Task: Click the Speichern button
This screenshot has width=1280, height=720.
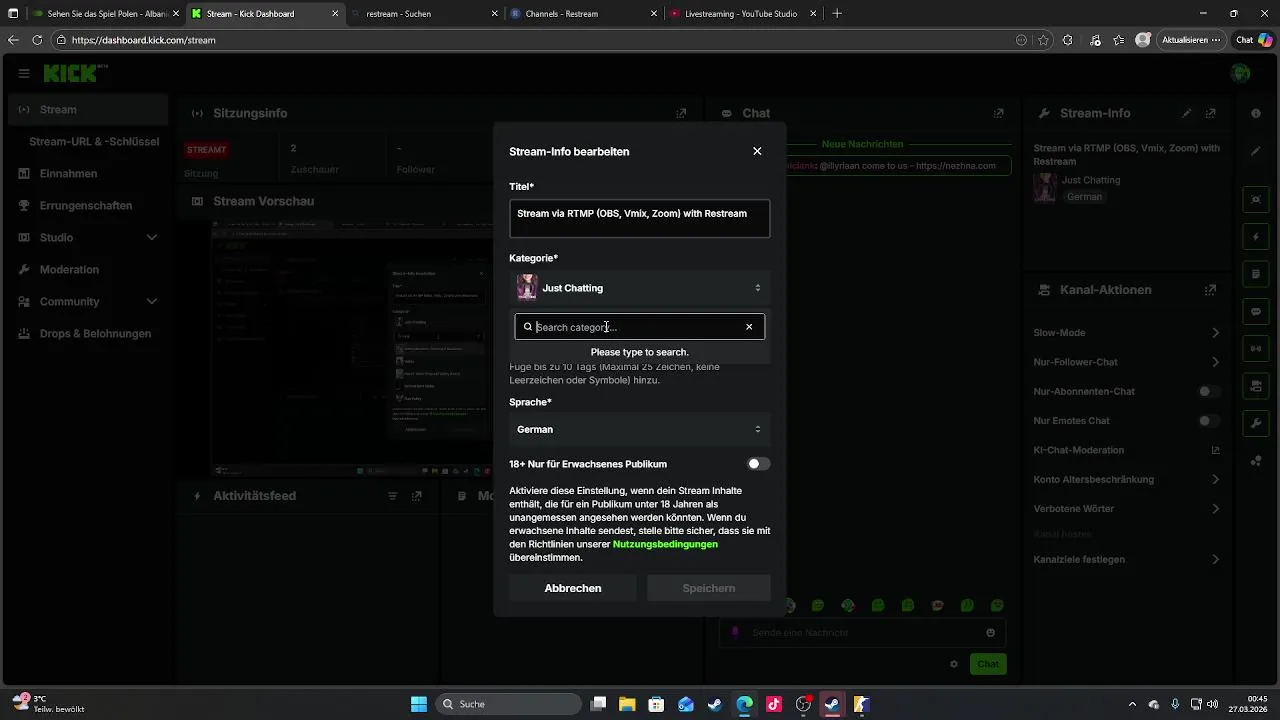Action: point(709,588)
